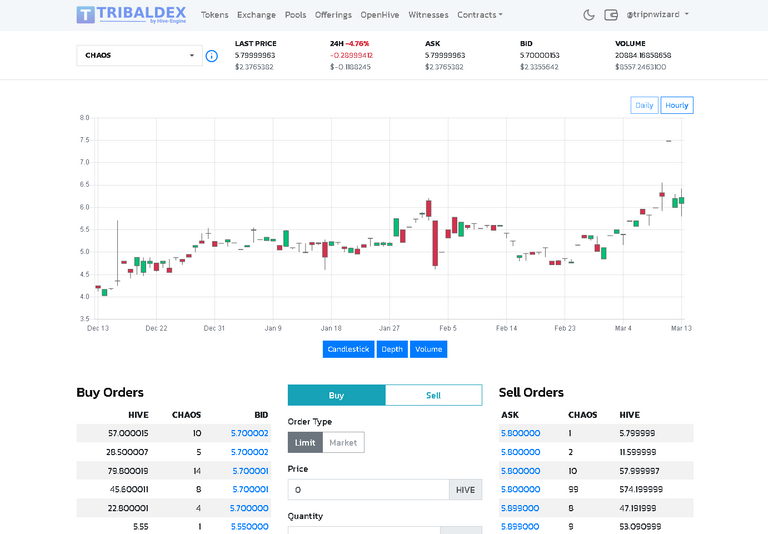Click the first 5.700002 bid in the 57.000015 row

point(250,434)
